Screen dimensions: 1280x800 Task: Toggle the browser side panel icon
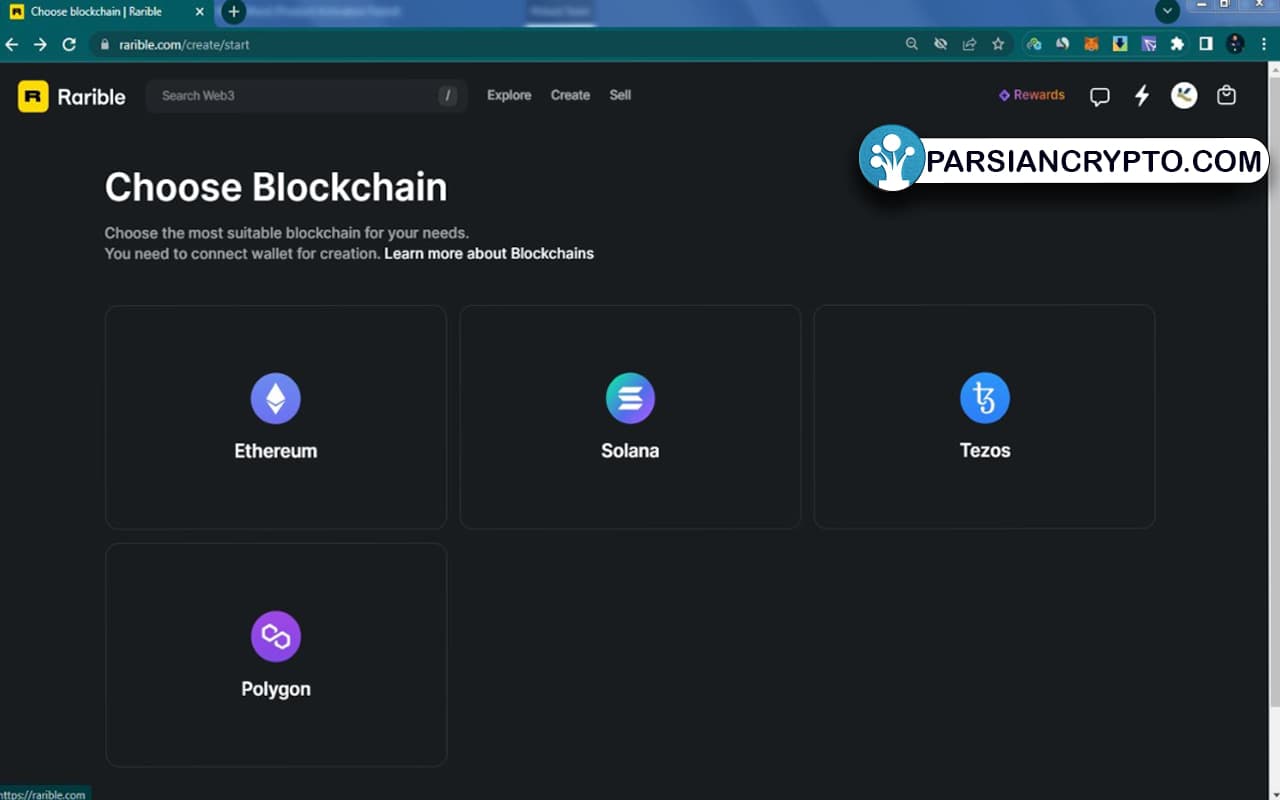pos(1206,44)
